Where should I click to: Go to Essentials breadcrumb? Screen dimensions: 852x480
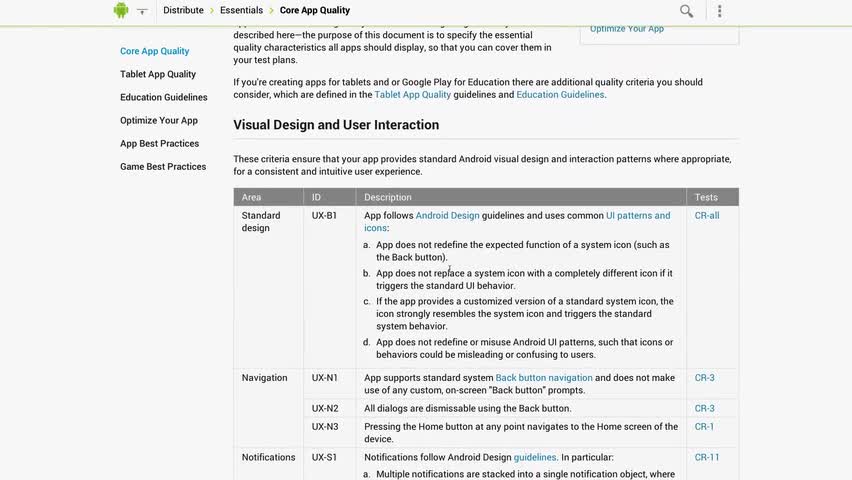coord(241,10)
